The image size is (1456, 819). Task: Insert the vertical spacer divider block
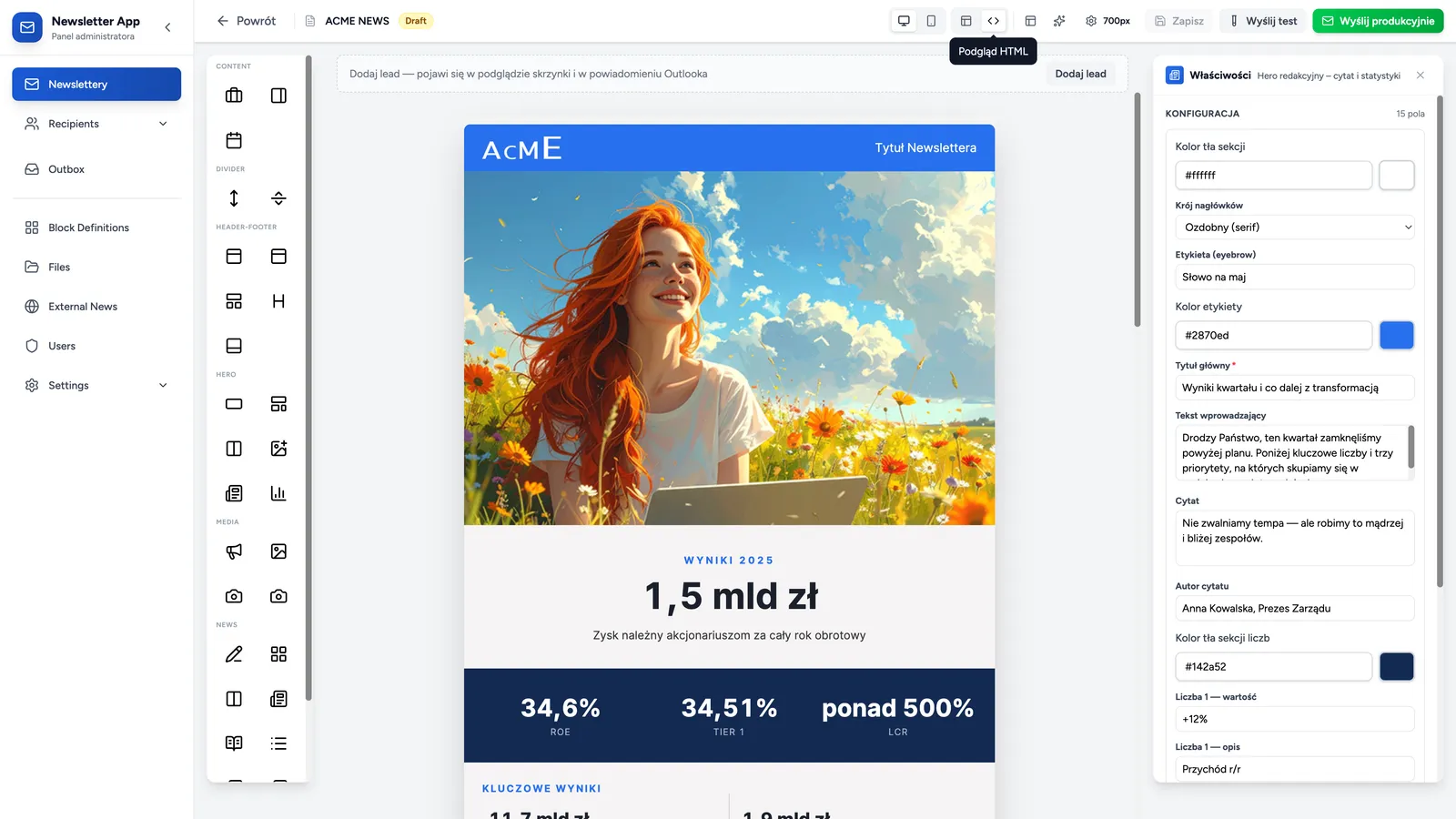[234, 198]
